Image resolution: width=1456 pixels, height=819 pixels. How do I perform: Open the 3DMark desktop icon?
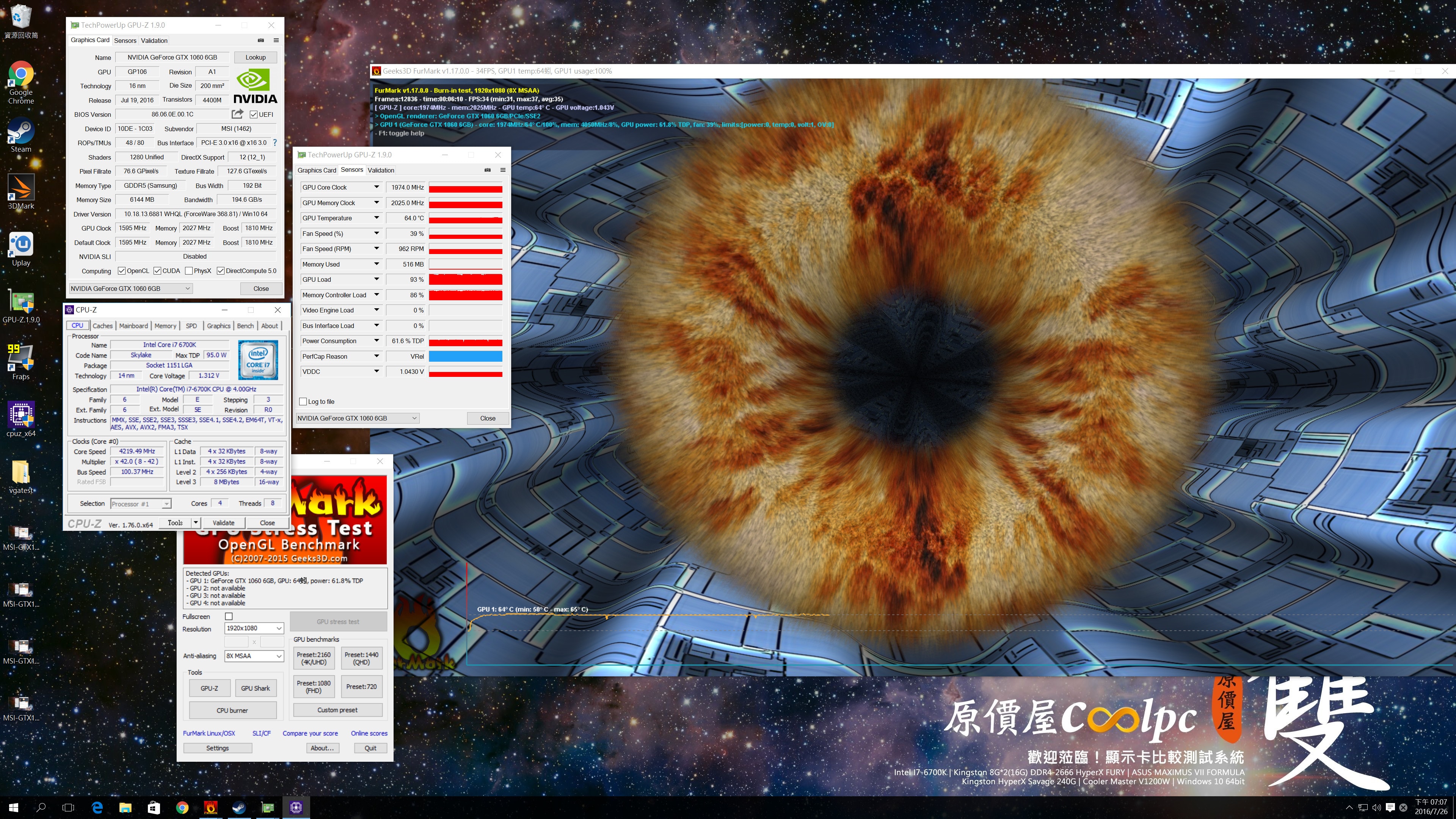click(x=21, y=191)
